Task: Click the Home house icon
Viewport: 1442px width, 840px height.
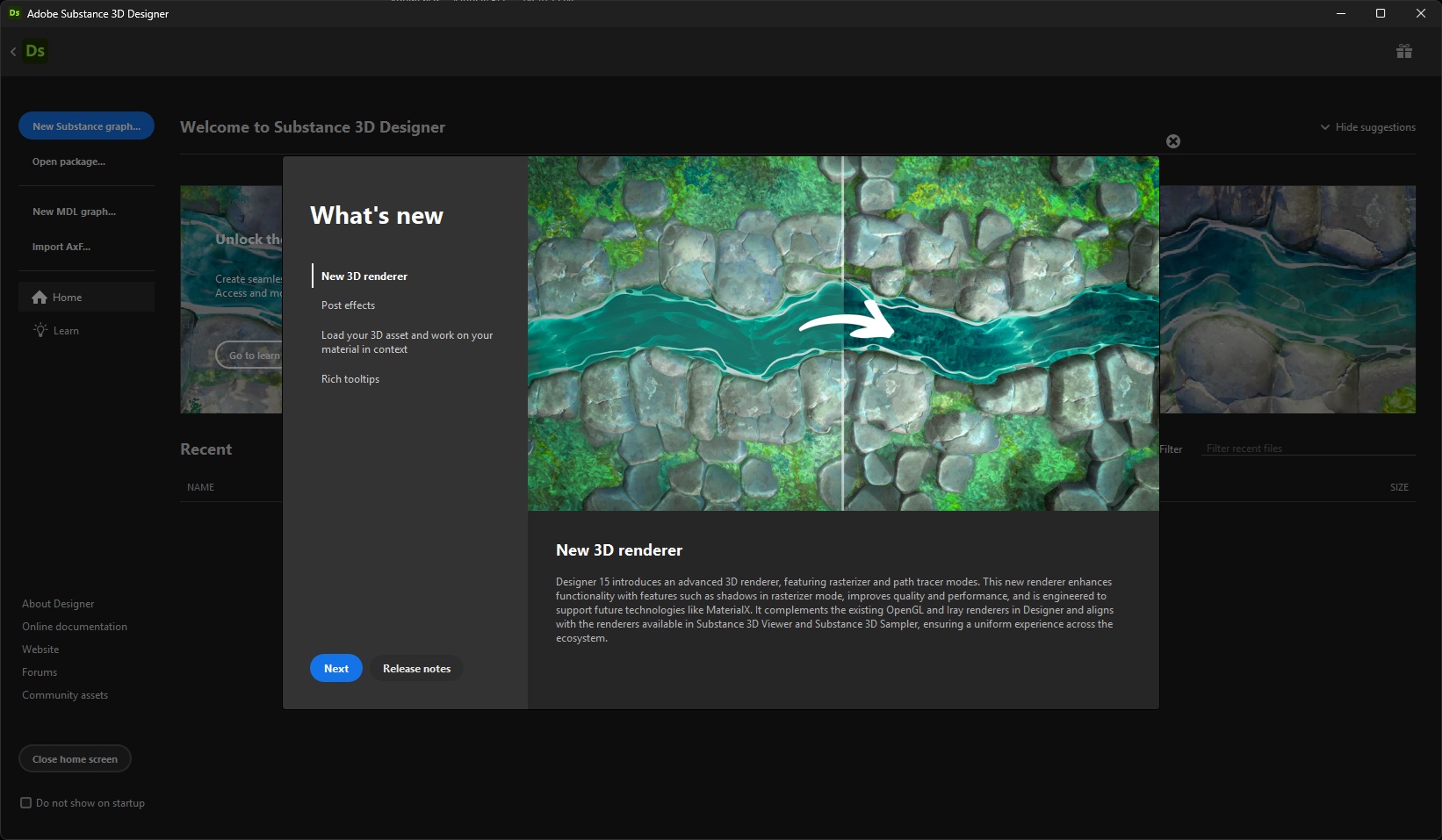Action: (40, 298)
